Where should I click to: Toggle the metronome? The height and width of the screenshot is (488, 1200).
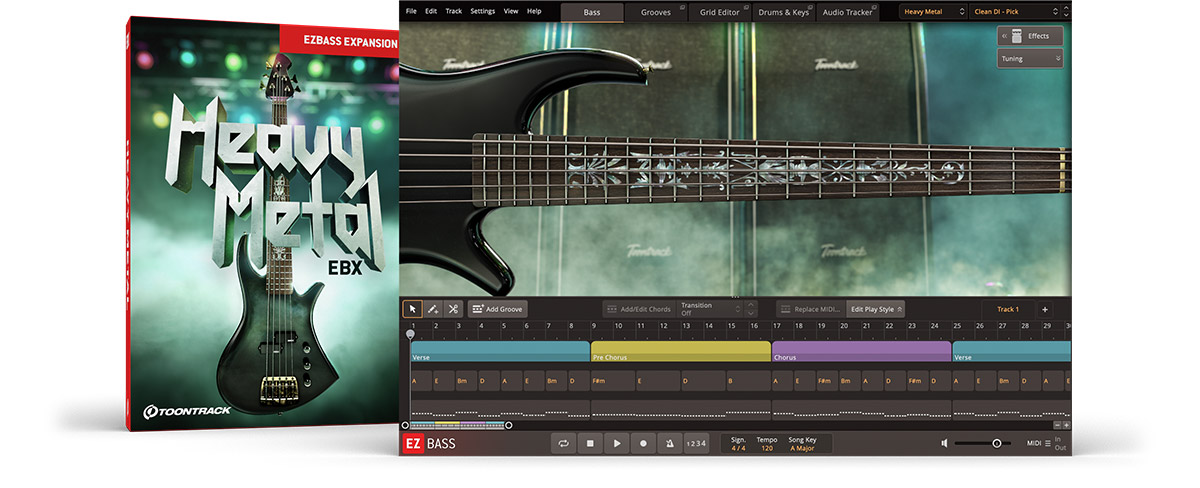click(x=669, y=443)
